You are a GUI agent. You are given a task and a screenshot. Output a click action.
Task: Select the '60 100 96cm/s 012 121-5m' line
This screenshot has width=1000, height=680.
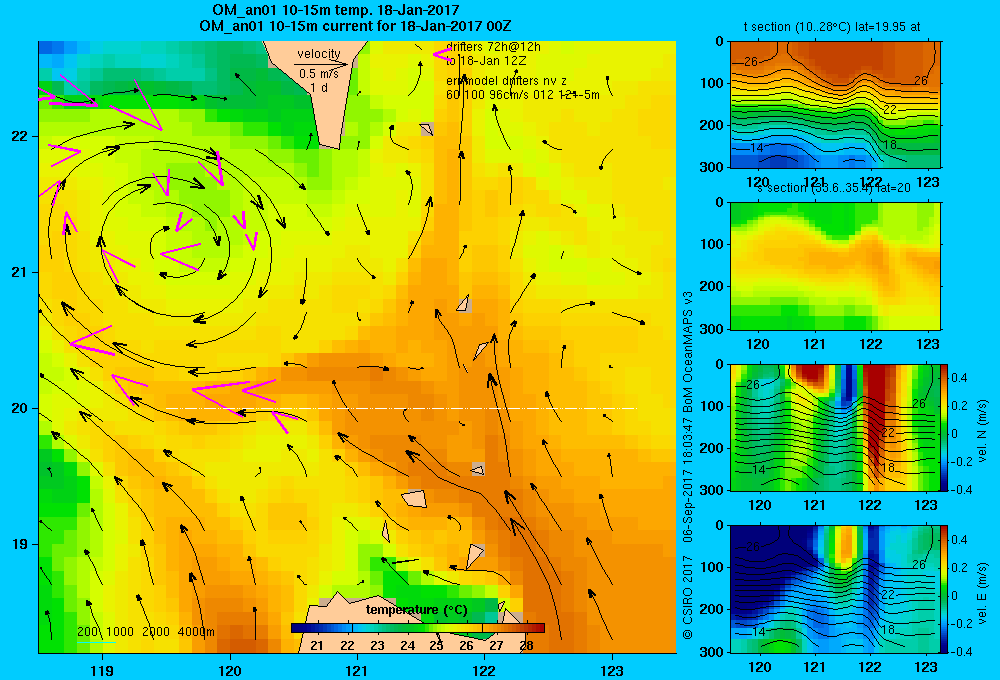[x=522, y=94]
